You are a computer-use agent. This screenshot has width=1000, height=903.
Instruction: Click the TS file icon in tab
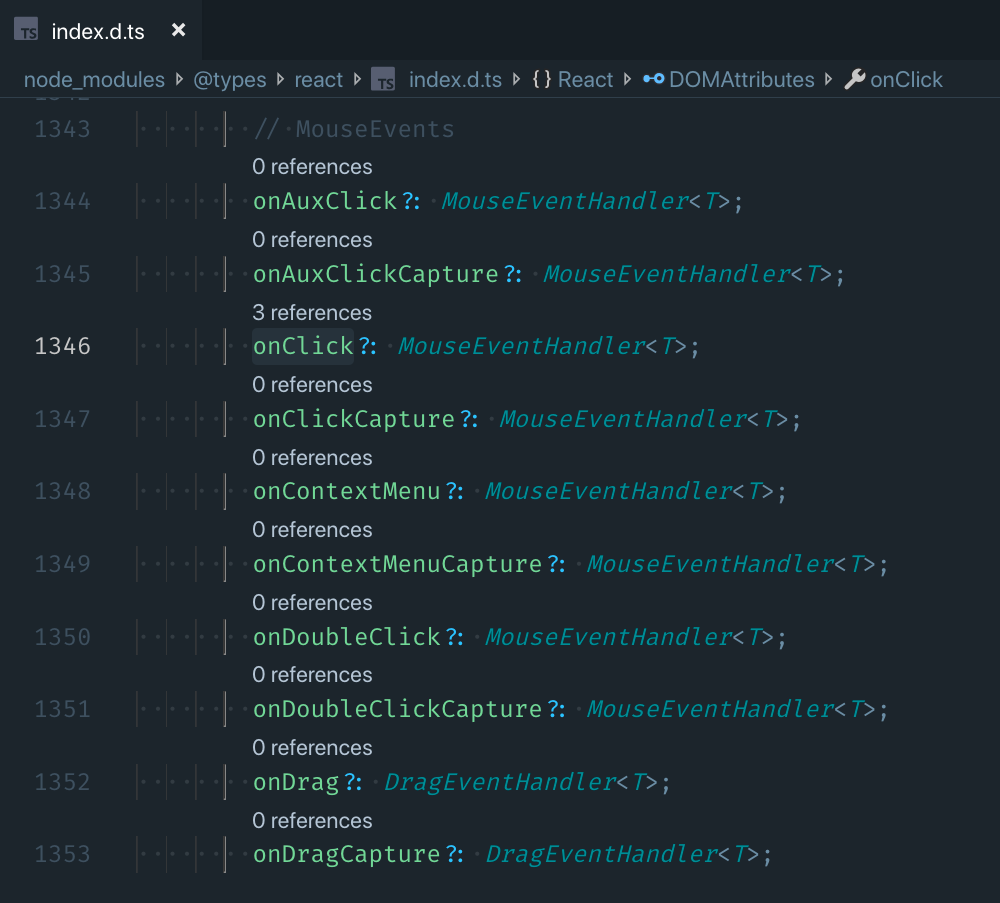pos(26,30)
